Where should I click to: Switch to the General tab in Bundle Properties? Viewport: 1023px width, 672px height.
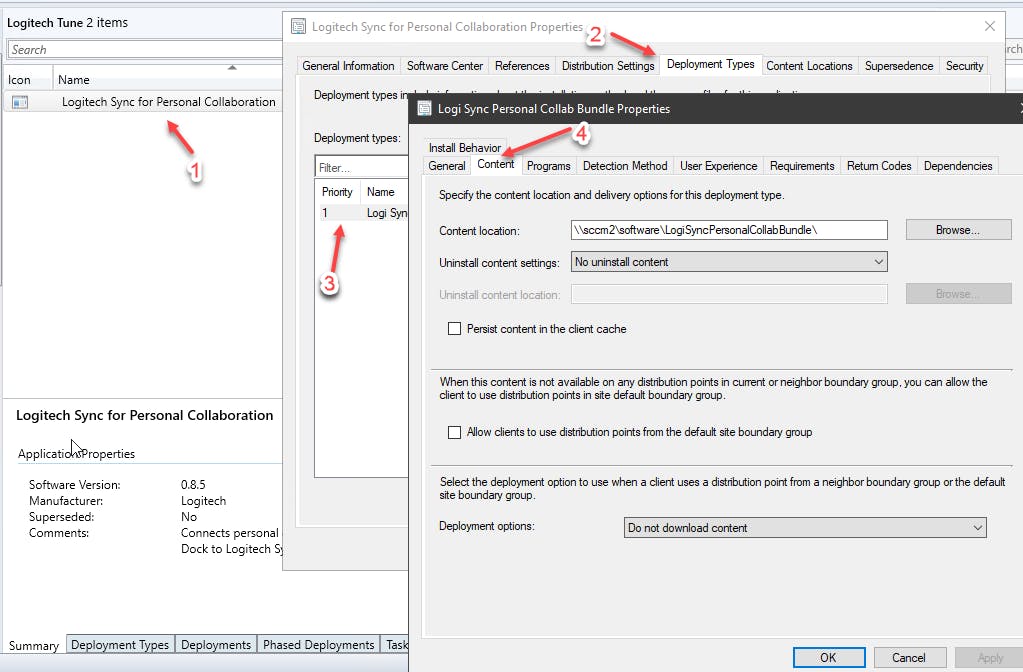point(447,166)
